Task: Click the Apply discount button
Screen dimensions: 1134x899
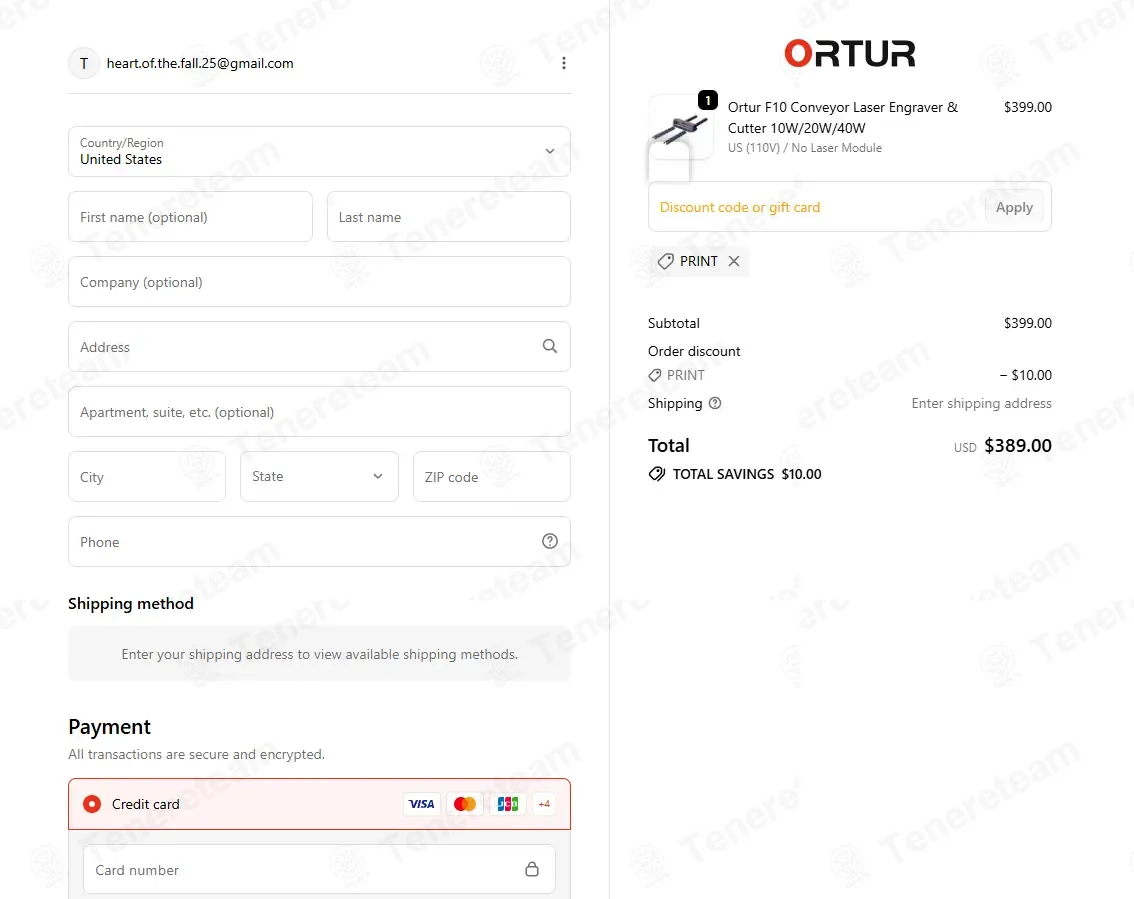Action: (1014, 207)
